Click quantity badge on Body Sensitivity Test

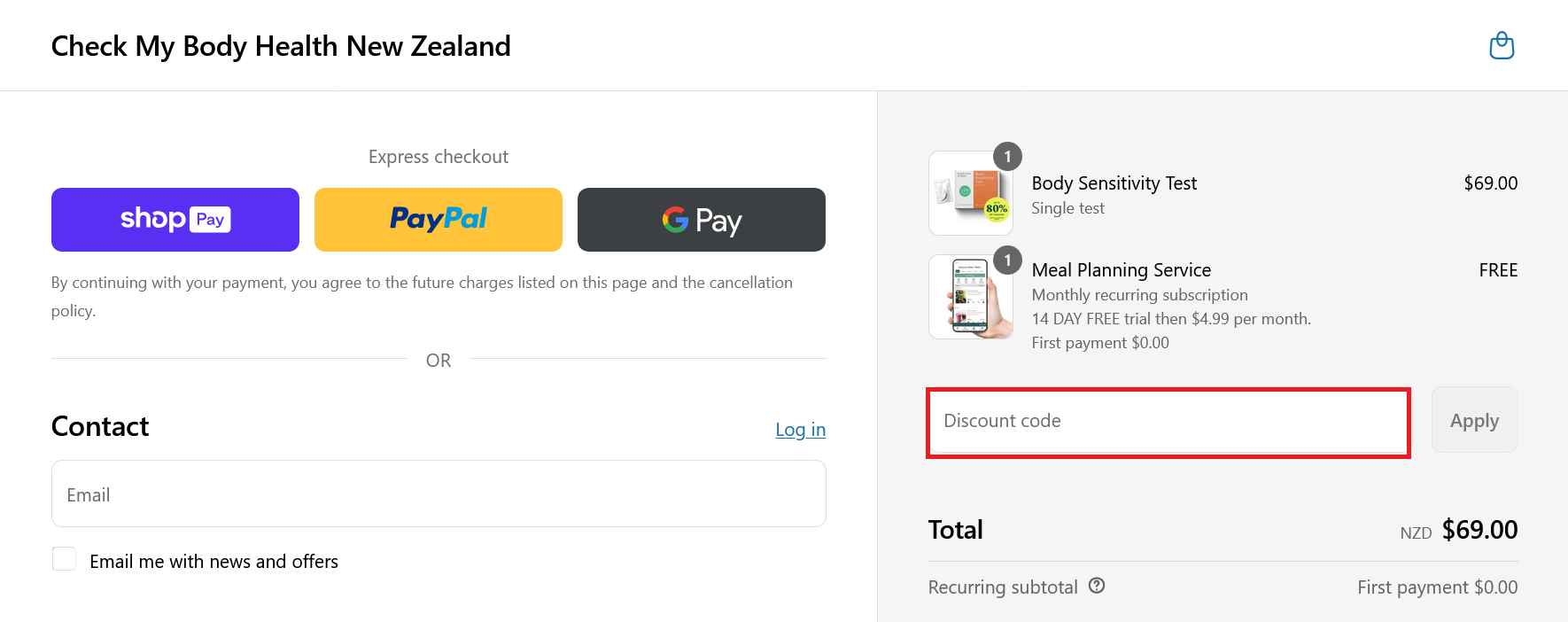(1007, 157)
